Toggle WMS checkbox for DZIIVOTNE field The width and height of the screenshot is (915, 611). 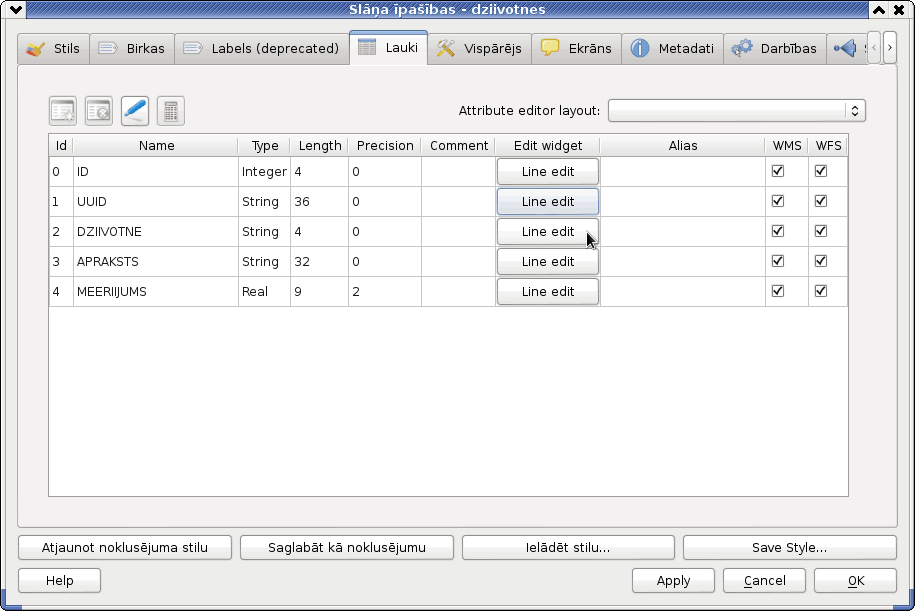click(778, 231)
